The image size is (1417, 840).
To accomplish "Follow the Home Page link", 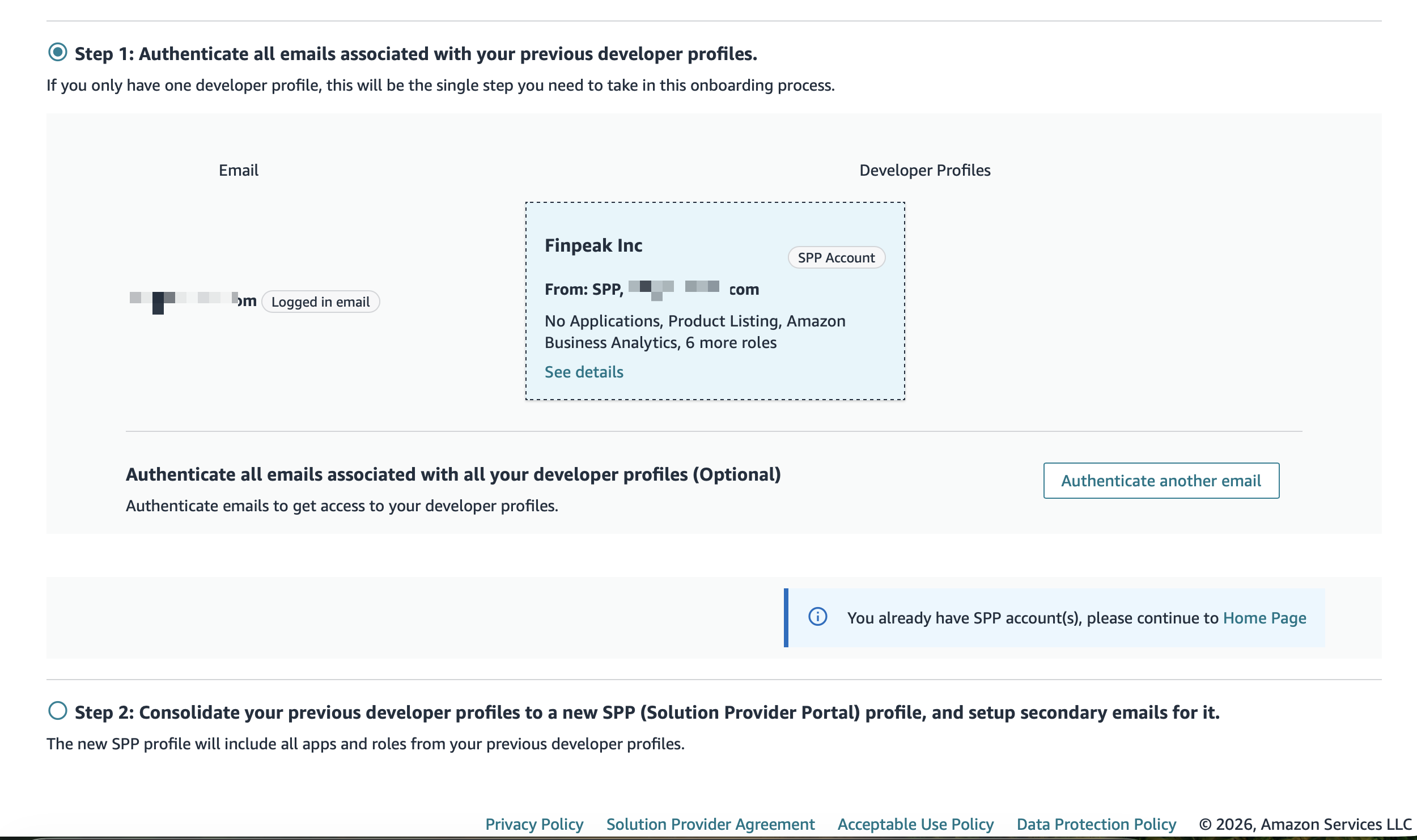I will click(x=1265, y=618).
